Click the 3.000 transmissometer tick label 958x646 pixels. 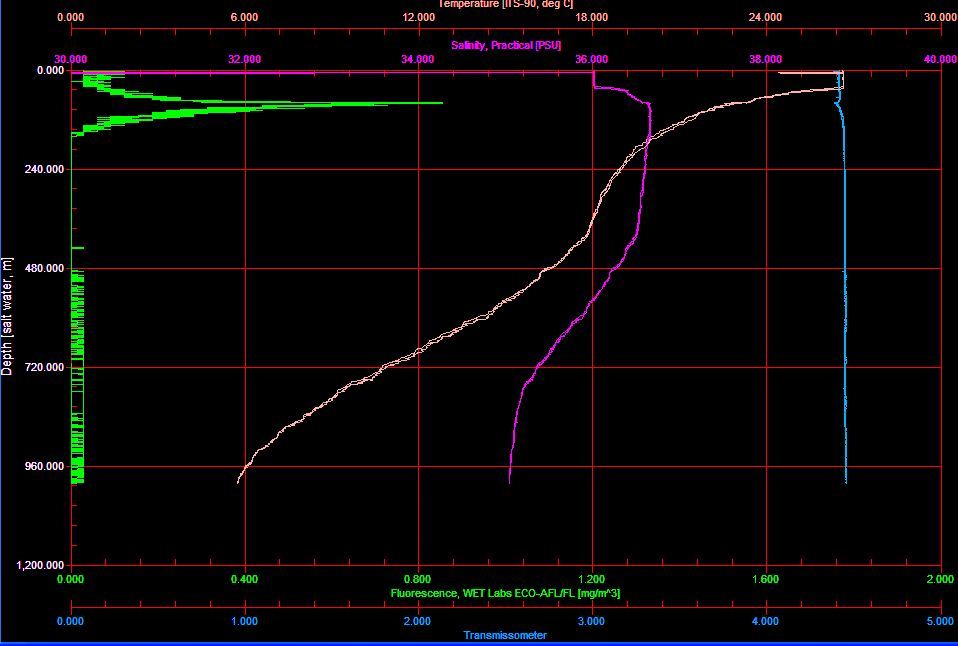[x=592, y=621]
